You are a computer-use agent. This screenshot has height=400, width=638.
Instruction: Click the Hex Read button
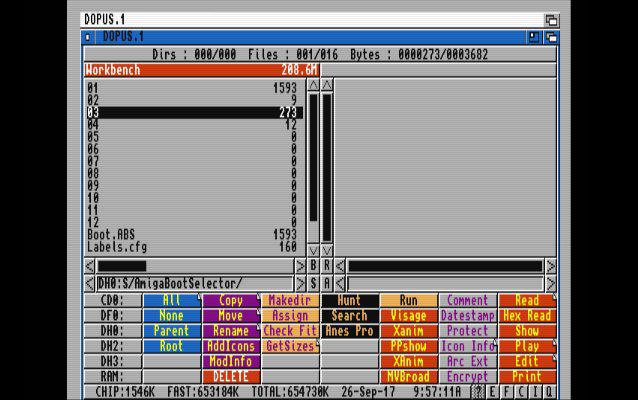tap(527, 316)
